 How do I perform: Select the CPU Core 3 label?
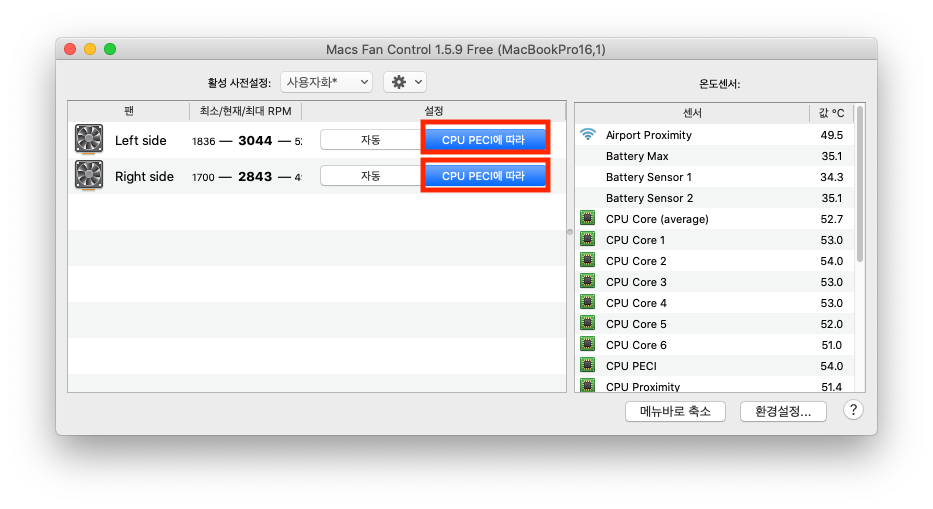(x=636, y=282)
